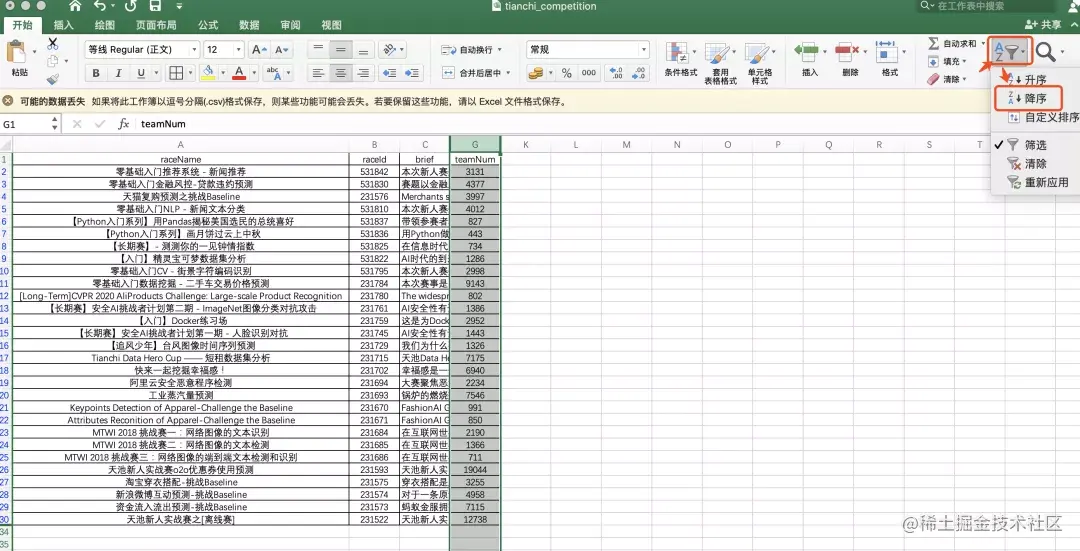
Task: Open the fill color yellow swatch
Action: [x=207, y=73]
